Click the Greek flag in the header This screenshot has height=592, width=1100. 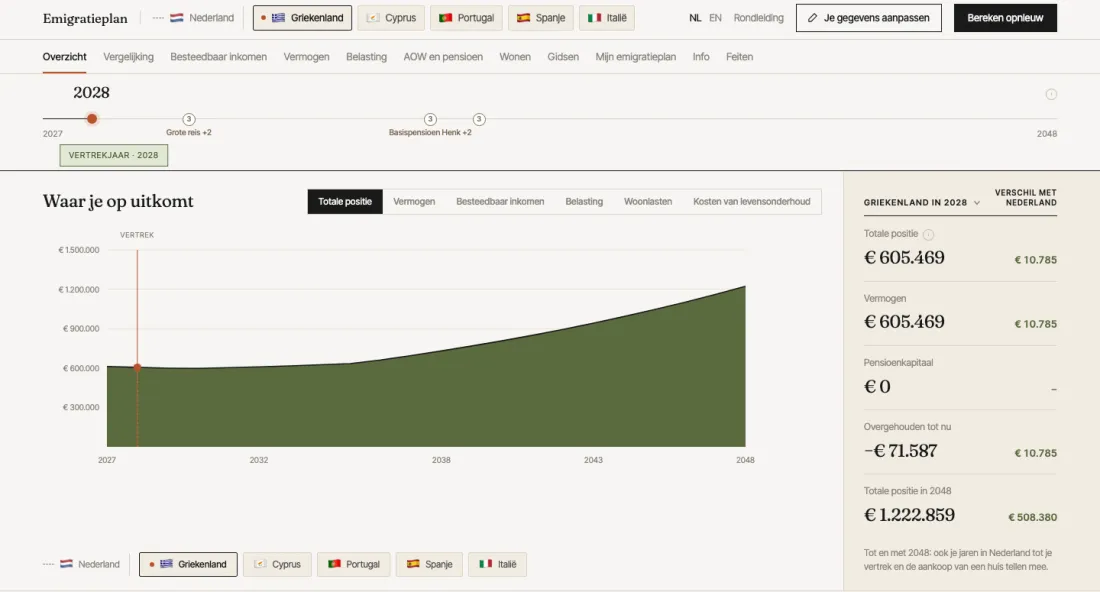click(279, 18)
